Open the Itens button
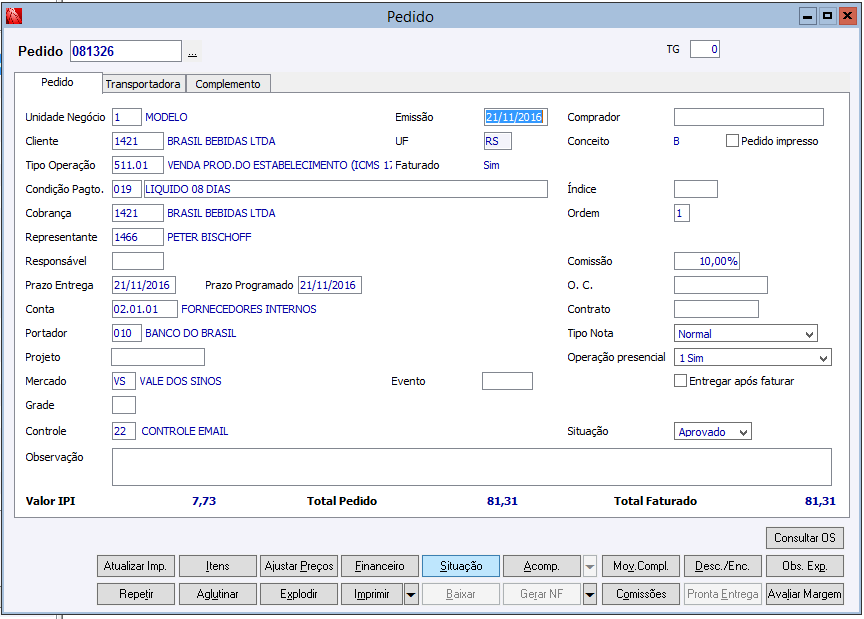This screenshot has height=619, width=864. click(x=218, y=566)
